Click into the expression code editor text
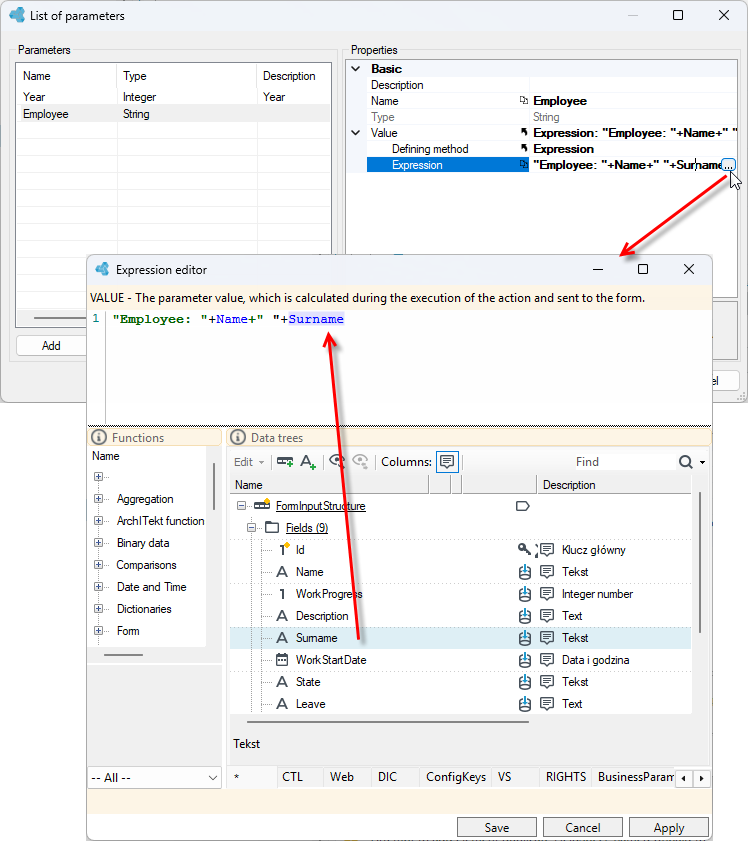This screenshot has width=748, height=857. (228, 319)
